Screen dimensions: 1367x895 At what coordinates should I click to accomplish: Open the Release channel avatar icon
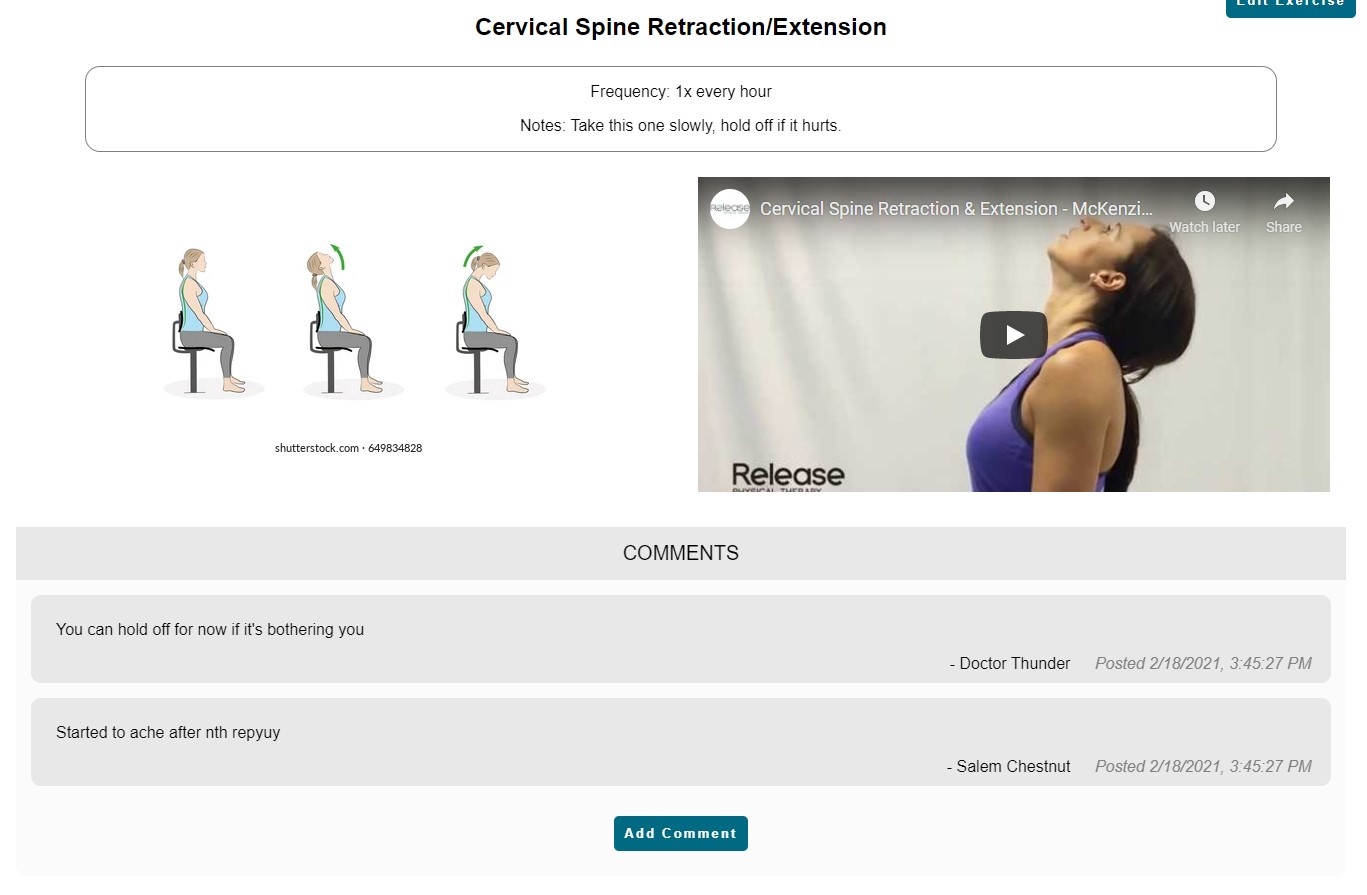click(x=730, y=209)
